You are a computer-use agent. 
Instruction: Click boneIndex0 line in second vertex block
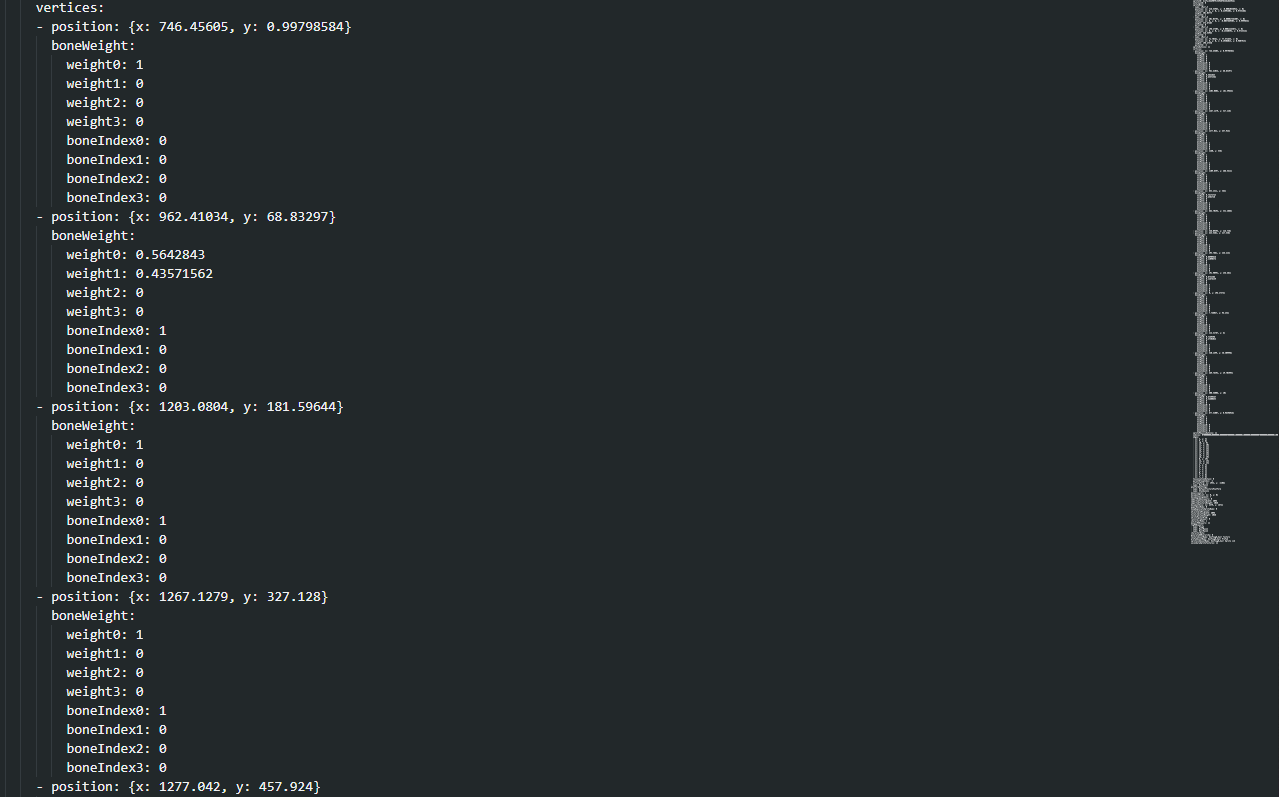[x=116, y=330]
